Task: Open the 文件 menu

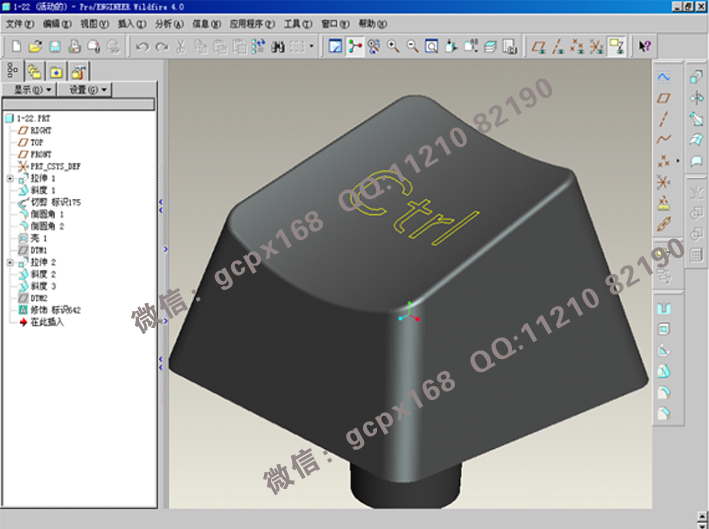Action: click(20, 23)
